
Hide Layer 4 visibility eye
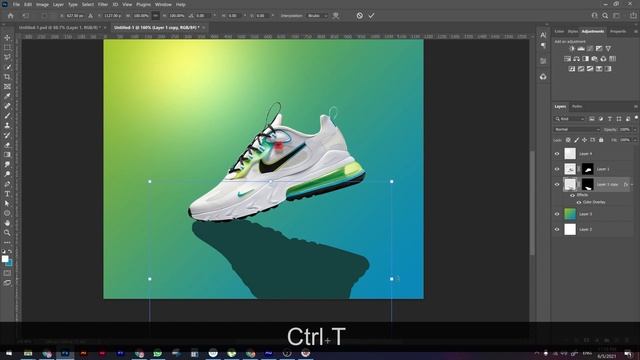tap(557, 154)
